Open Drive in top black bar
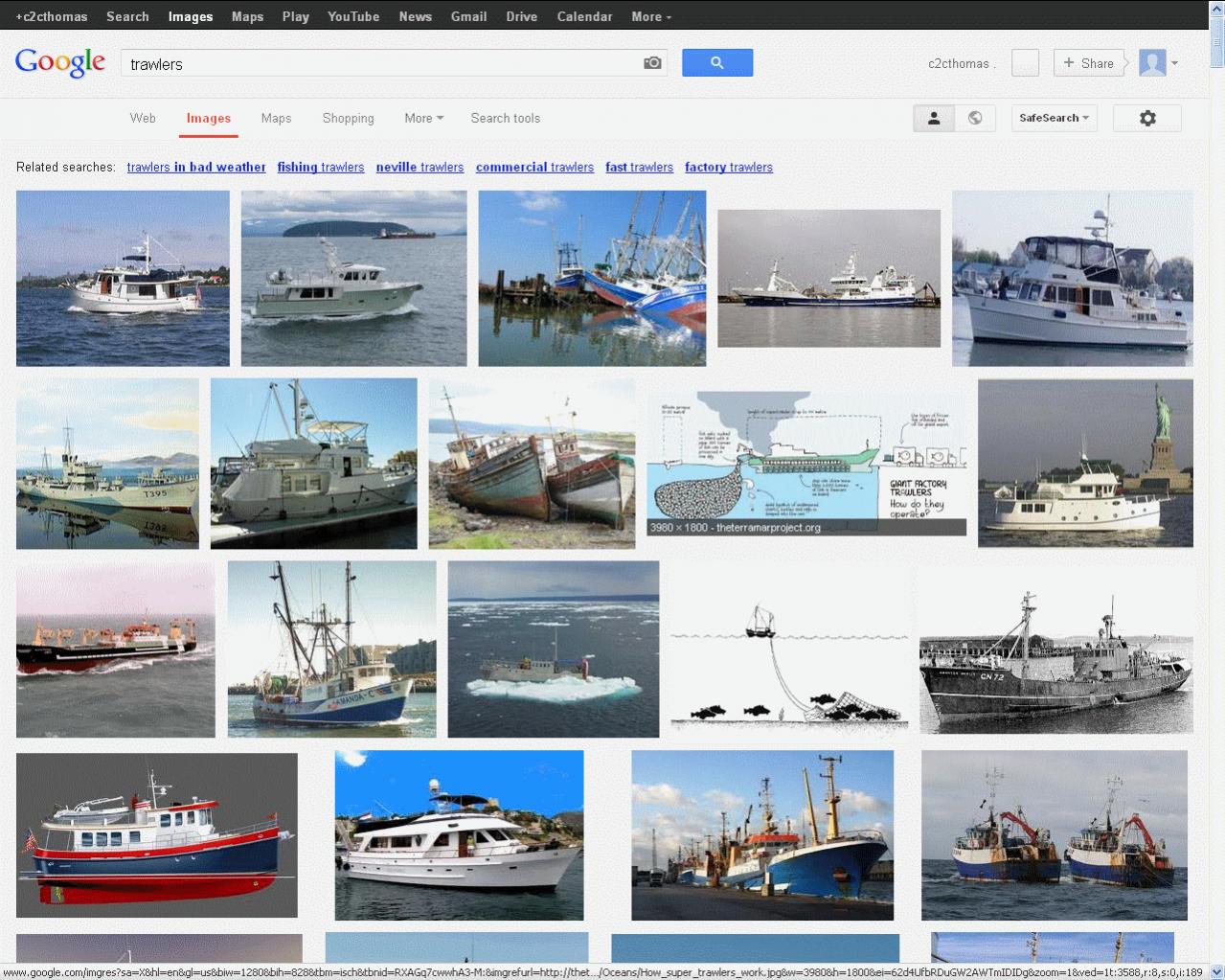Image resolution: width=1225 pixels, height=980 pixels. pos(522,16)
